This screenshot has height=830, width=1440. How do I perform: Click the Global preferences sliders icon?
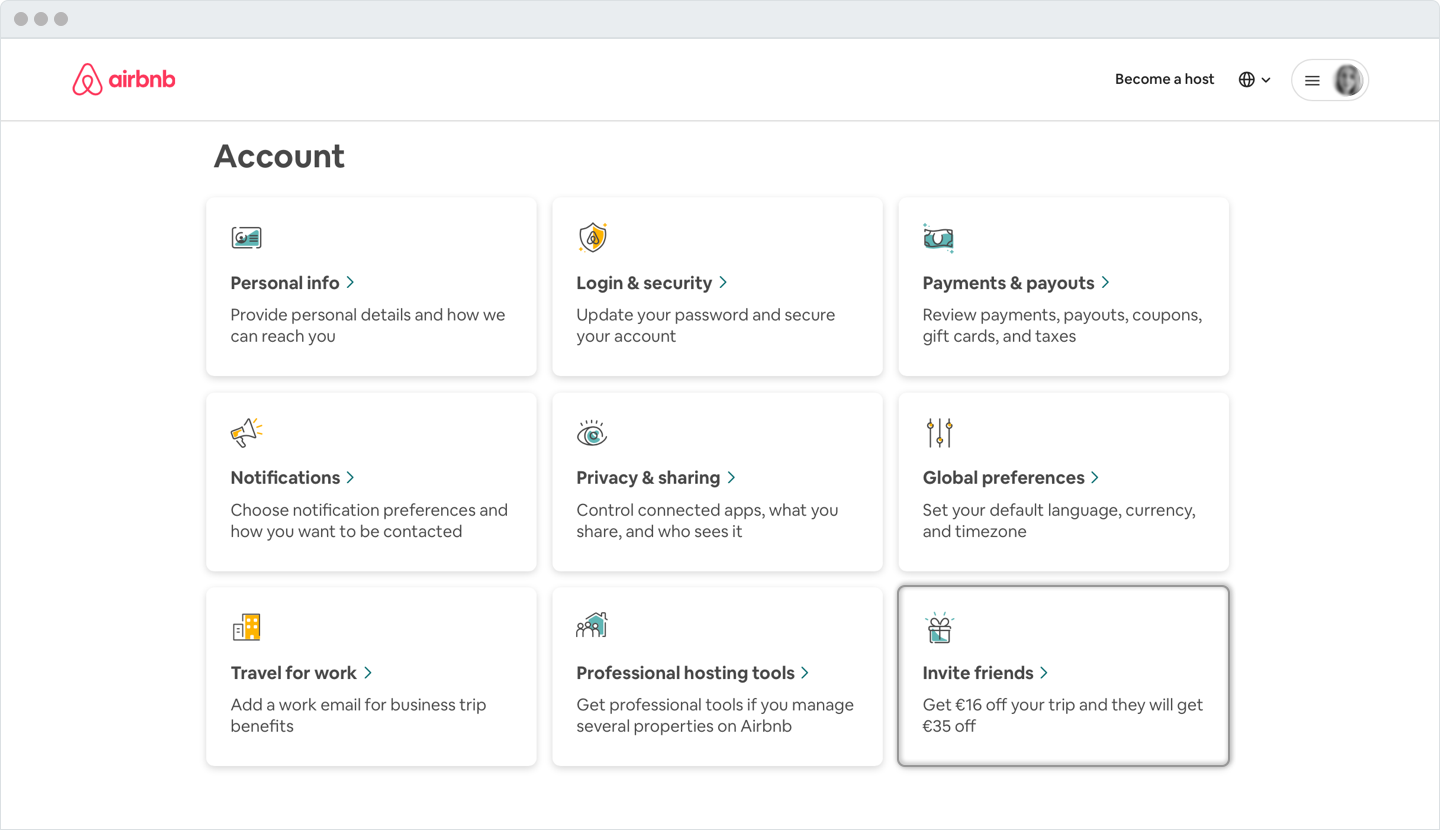939,432
